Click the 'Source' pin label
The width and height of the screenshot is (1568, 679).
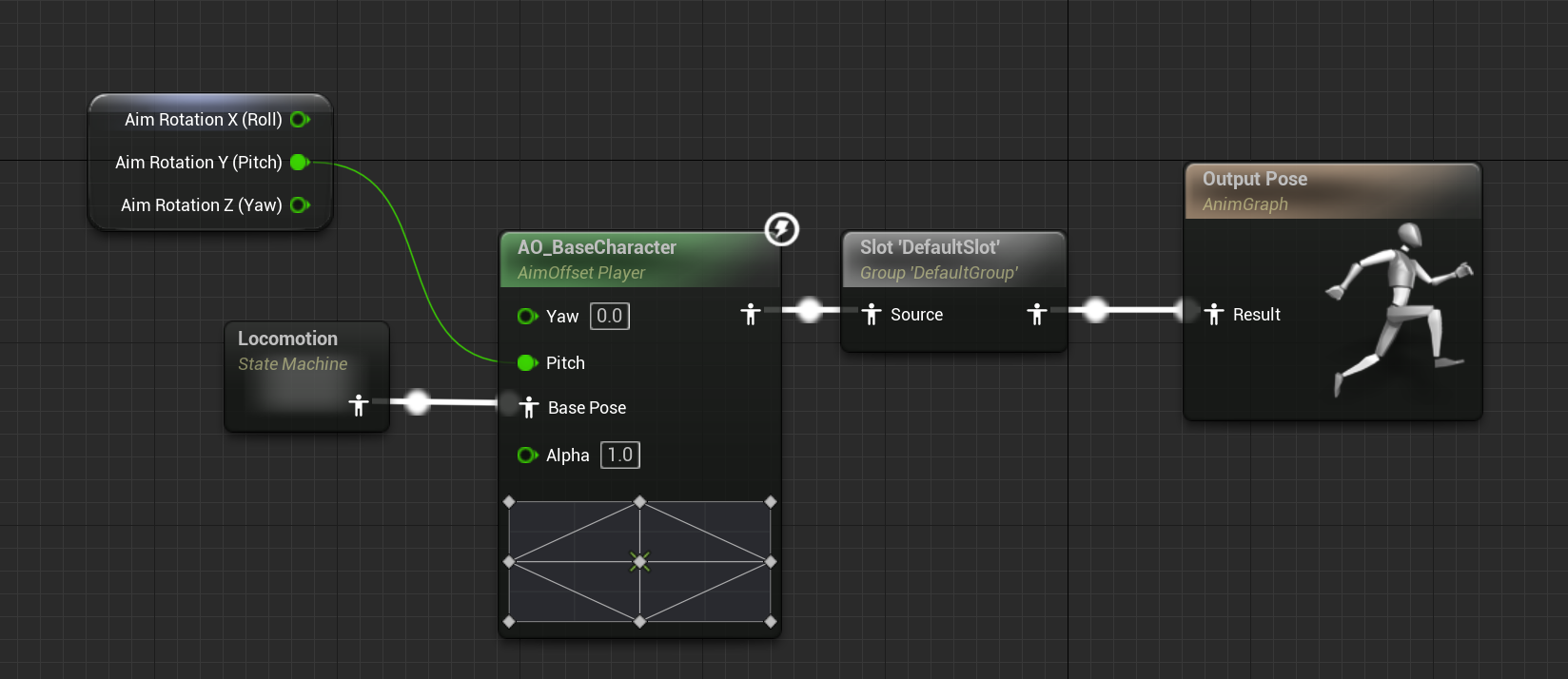pyautogui.click(x=917, y=315)
